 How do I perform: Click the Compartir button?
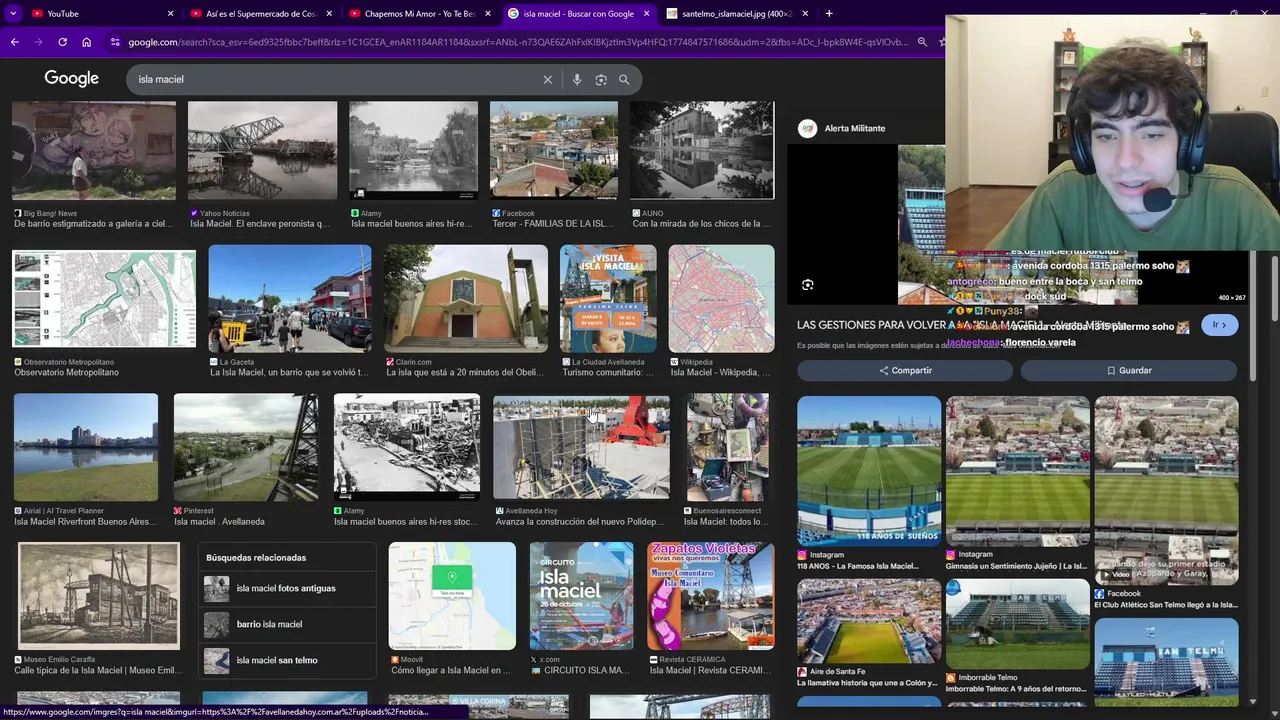(905, 370)
